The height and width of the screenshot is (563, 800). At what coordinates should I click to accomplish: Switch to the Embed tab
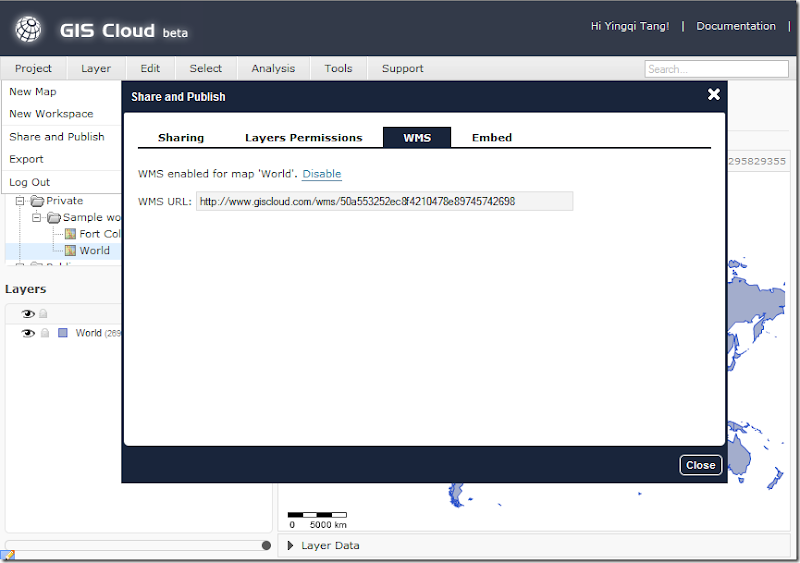pyautogui.click(x=492, y=137)
